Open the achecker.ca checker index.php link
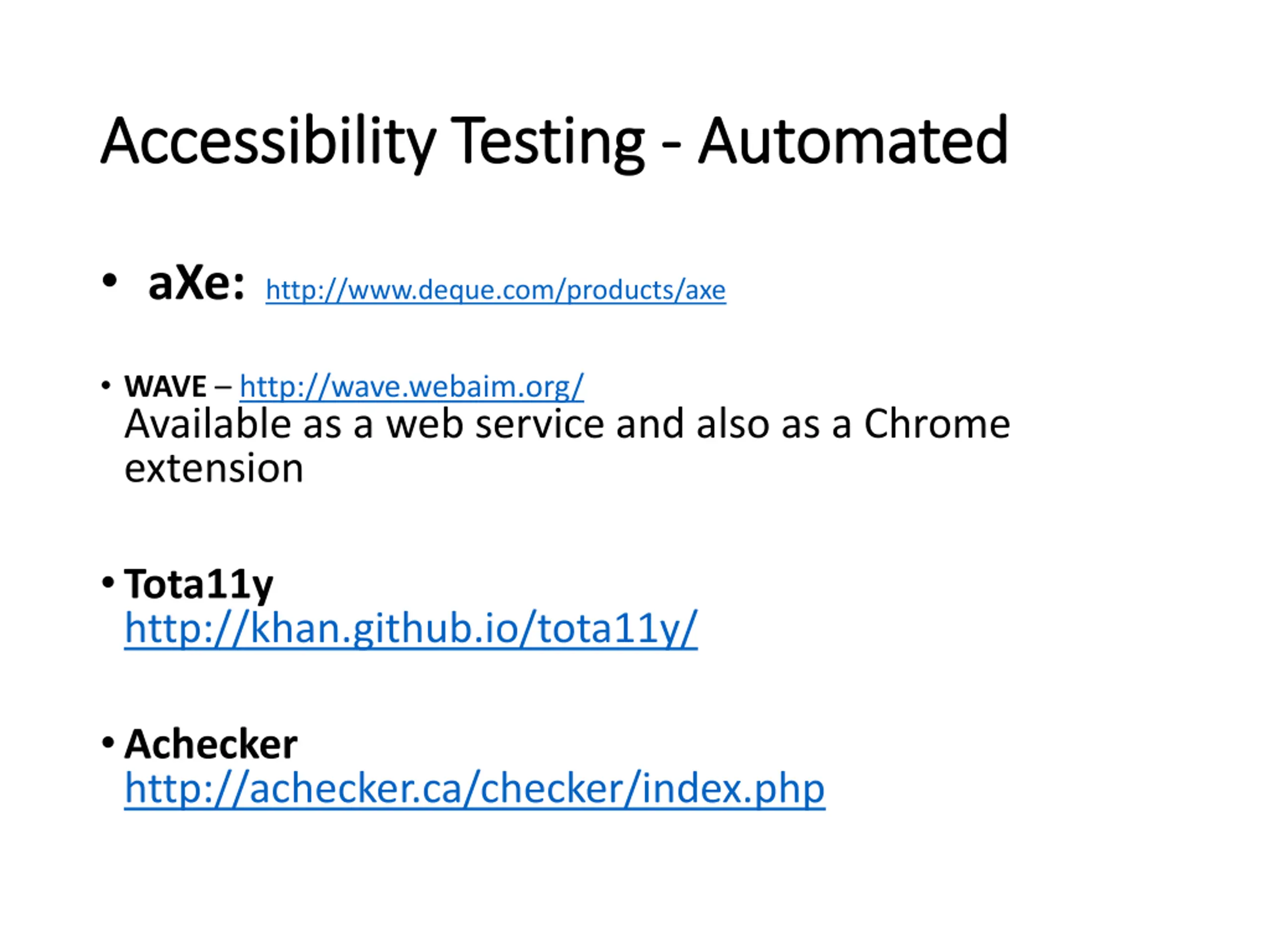This screenshot has width=1270, height=952. pos(474,788)
